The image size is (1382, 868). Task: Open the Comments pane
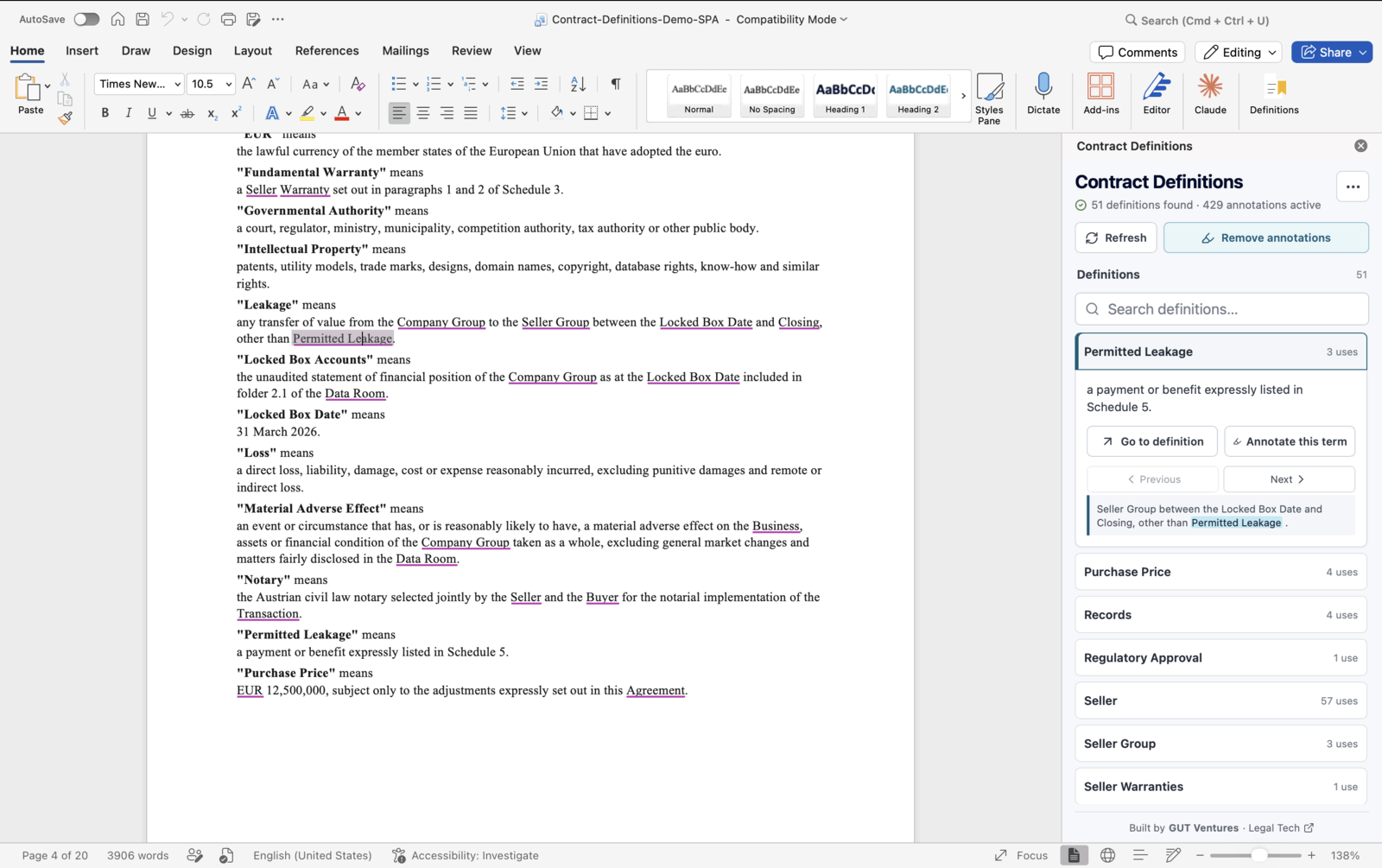coord(1138,52)
